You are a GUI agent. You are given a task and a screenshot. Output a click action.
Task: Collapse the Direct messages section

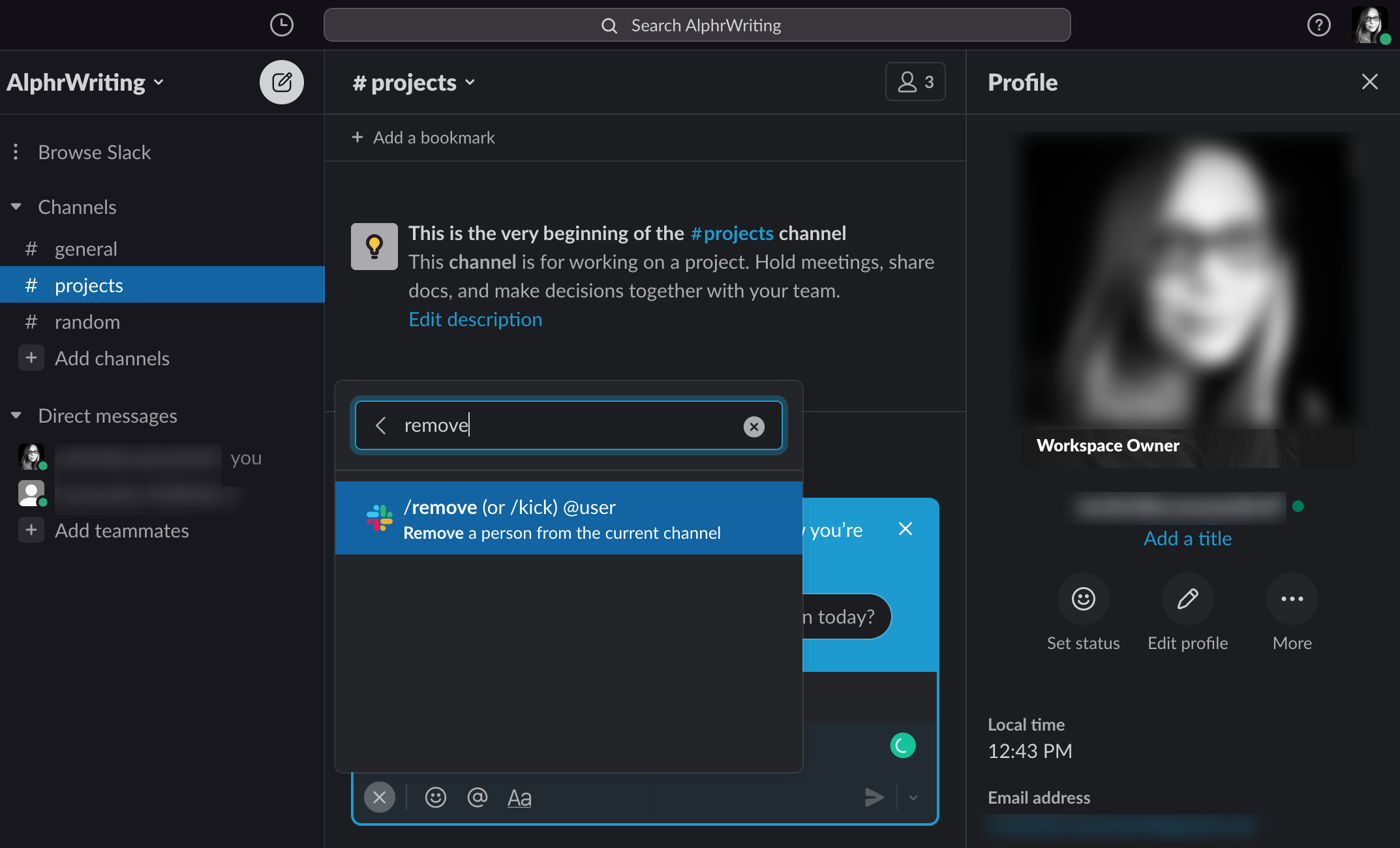pos(16,416)
